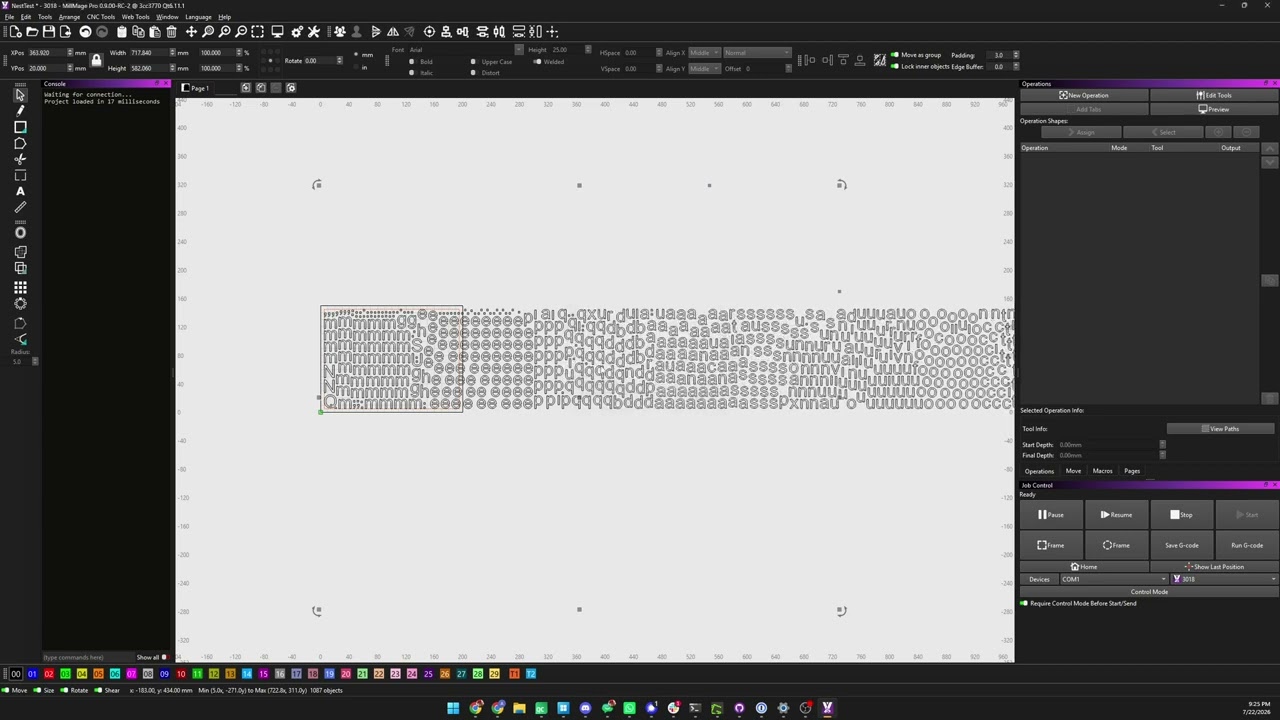Click the delete trash can icon
This screenshot has height=720, width=1280.
tap(171, 32)
